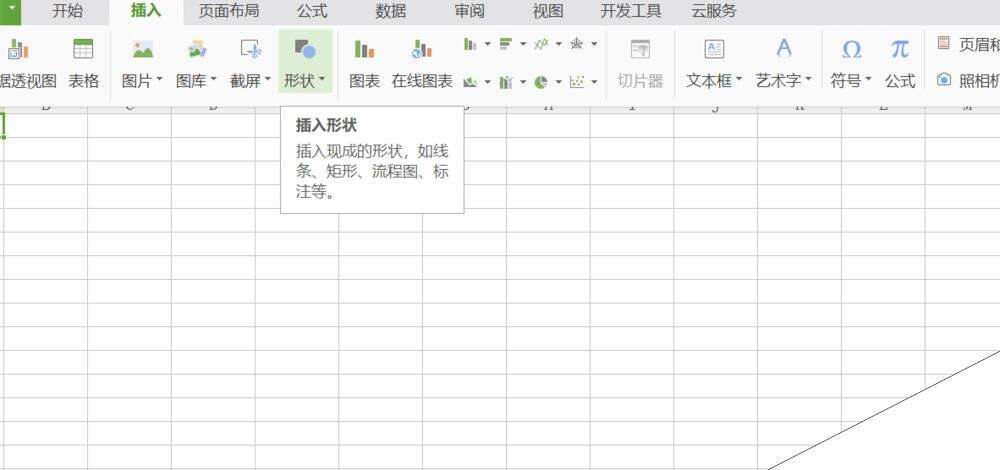Click the 截屏 screenshot icon
Image resolution: width=1000 pixels, height=470 pixels.
point(251,49)
